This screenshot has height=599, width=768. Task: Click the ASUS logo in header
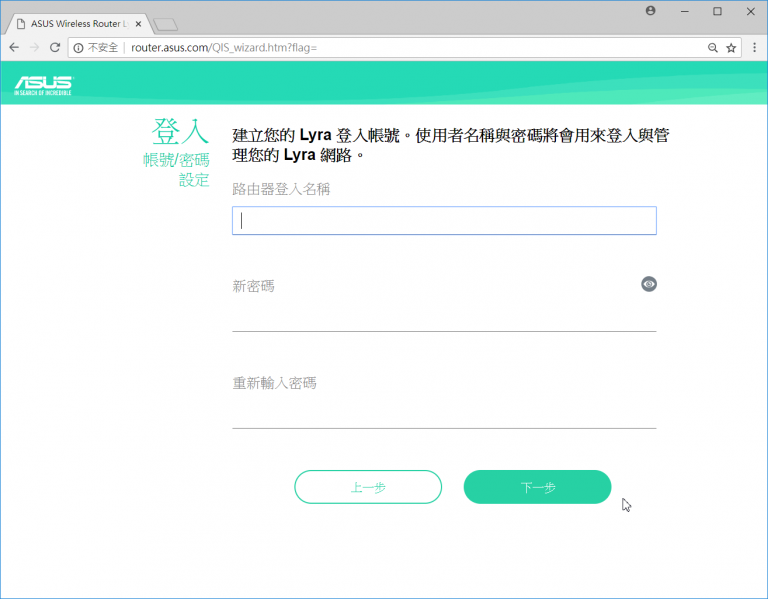[x=43, y=85]
